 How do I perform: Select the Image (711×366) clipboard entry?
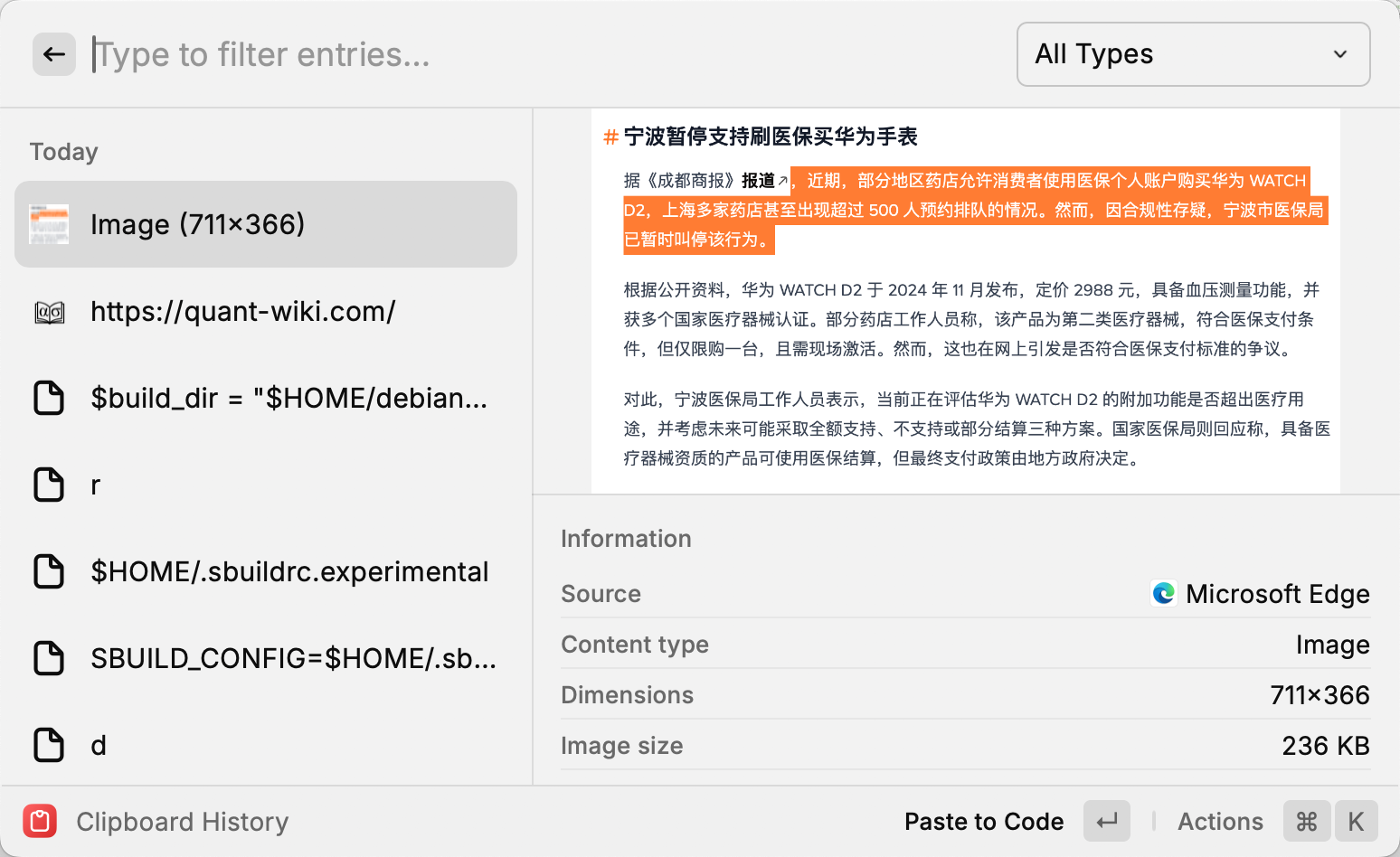pos(265,224)
